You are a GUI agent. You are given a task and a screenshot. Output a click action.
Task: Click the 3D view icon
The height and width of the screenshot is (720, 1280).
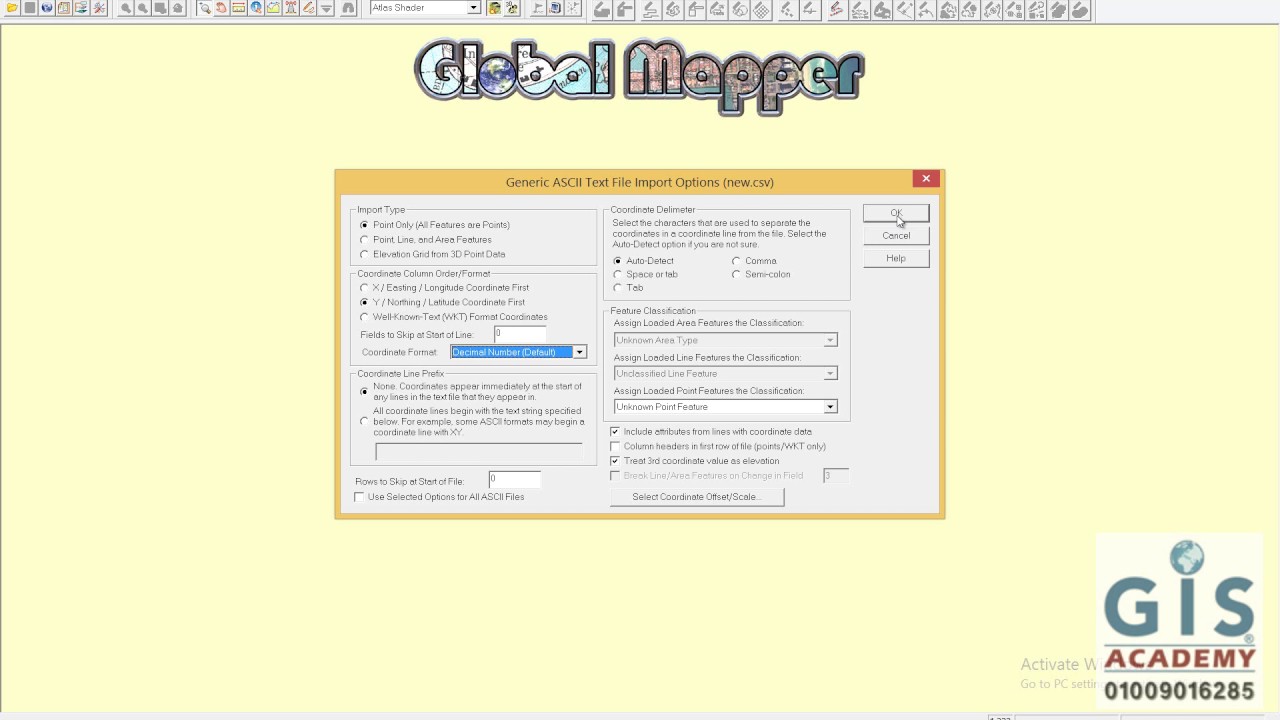[x=512, y=8]
